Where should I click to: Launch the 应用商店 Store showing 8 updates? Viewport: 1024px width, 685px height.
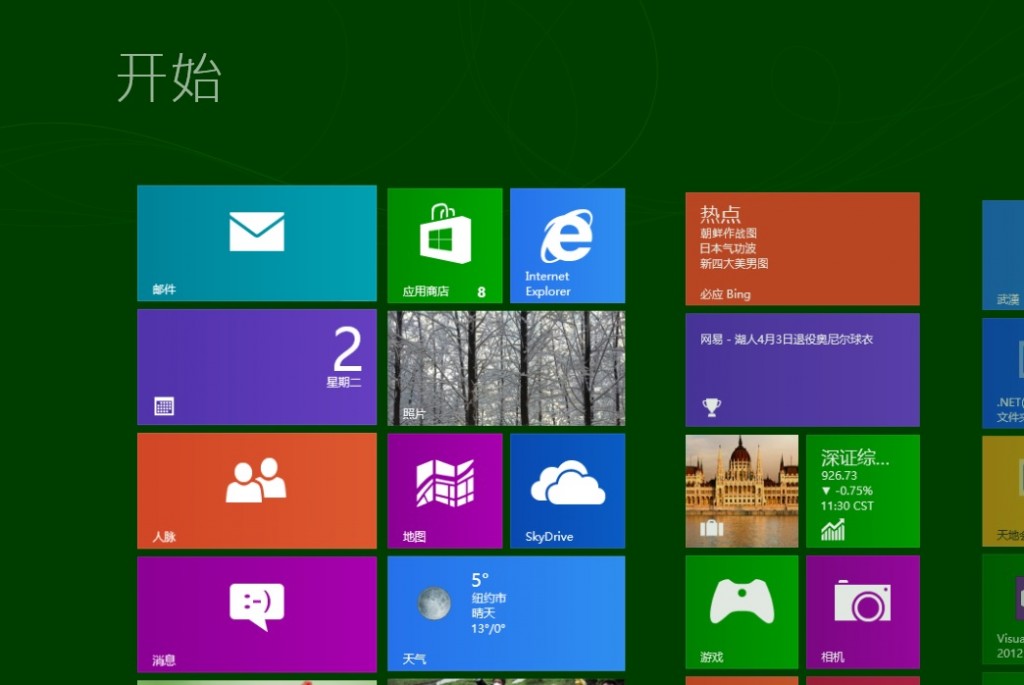coord(444,244)
